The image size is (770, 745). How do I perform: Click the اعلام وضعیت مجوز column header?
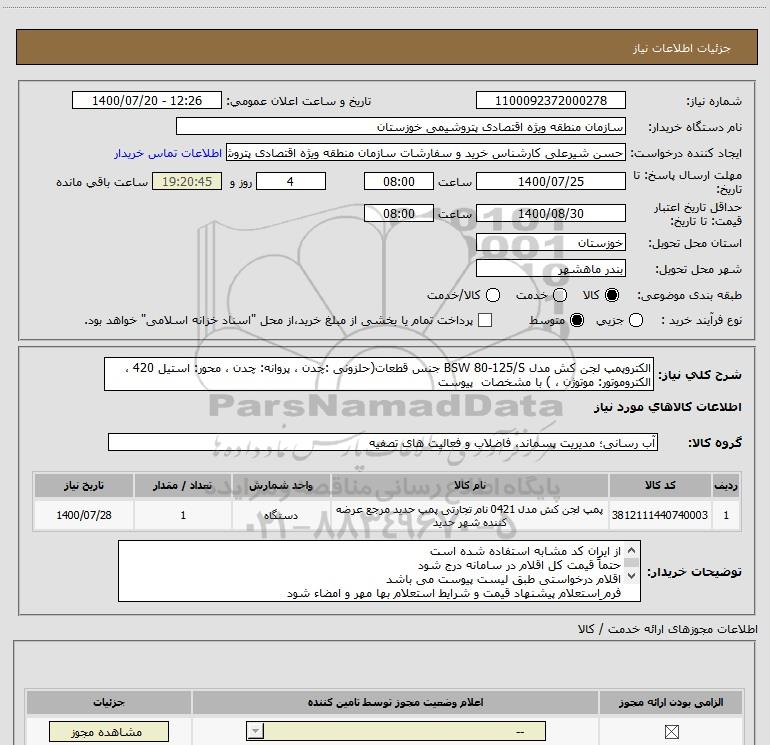pyautogui.click(x=395, y=703)
